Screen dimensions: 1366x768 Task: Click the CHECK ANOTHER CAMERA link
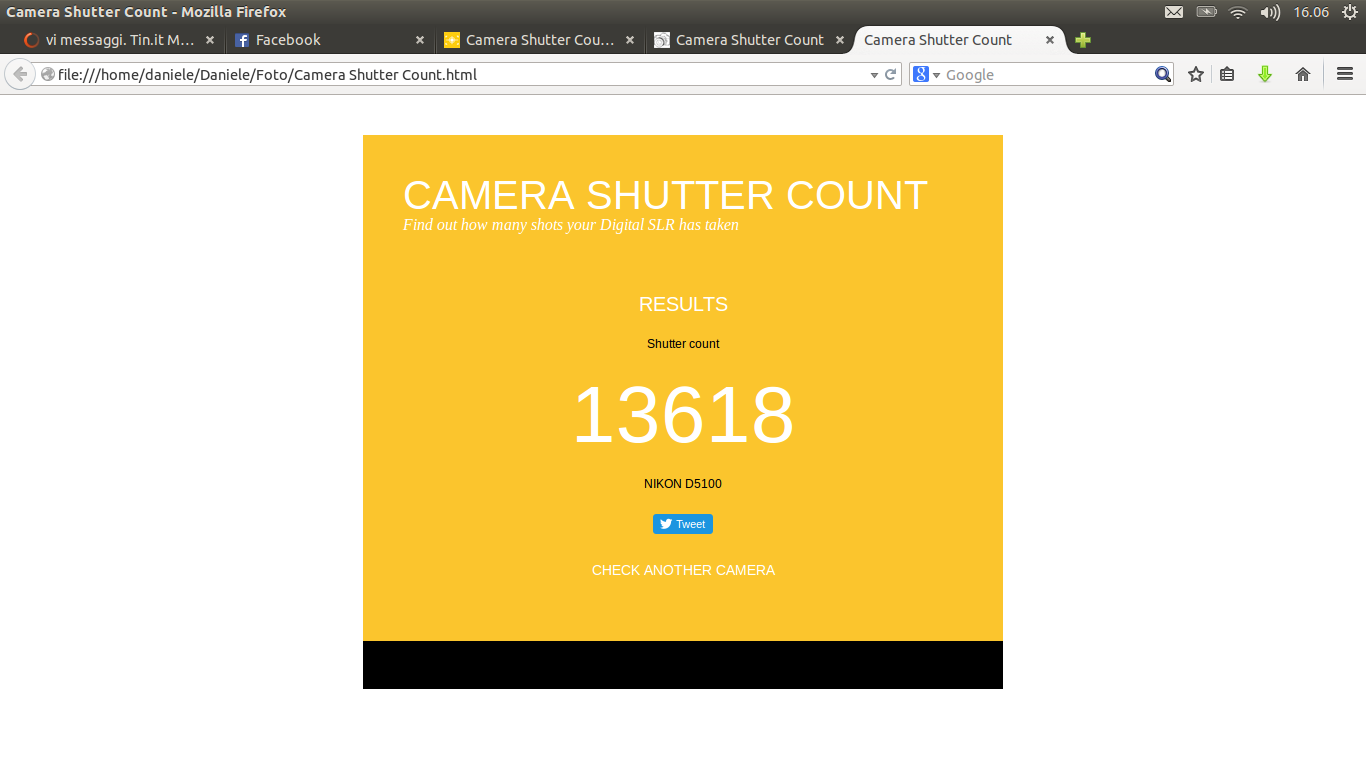coord(683,570)
